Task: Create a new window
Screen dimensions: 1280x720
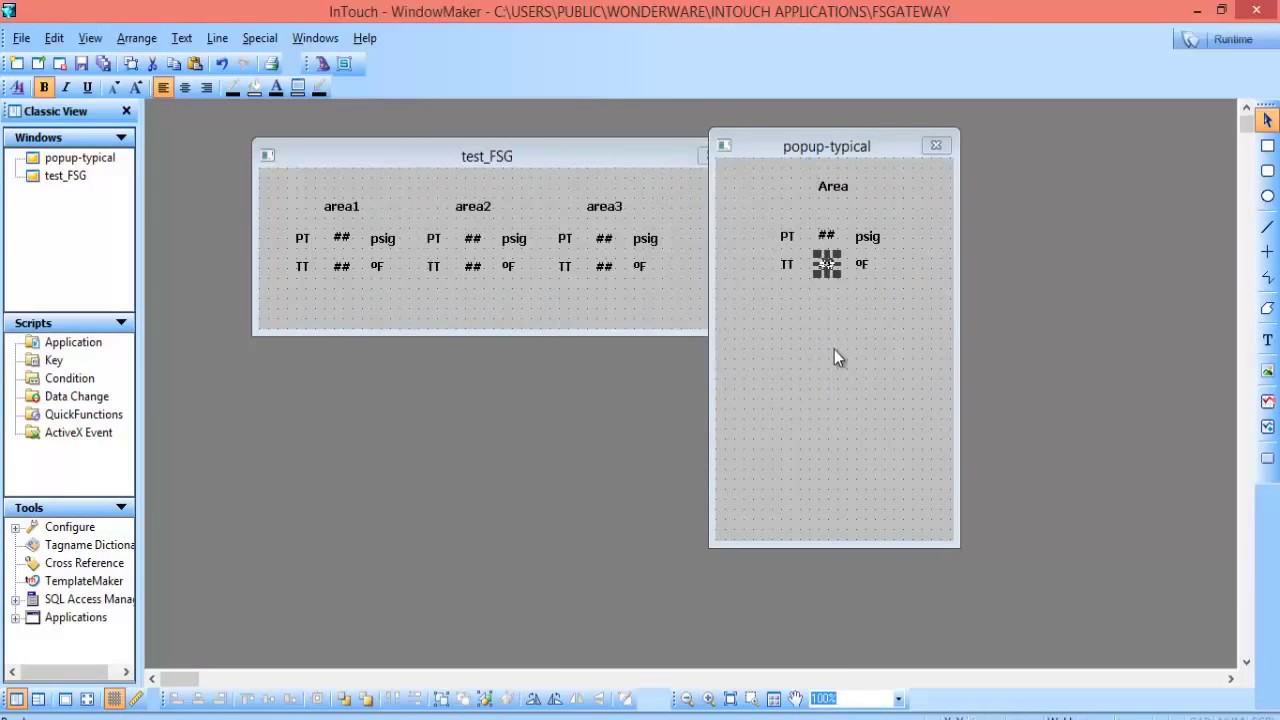Action: 17,63
